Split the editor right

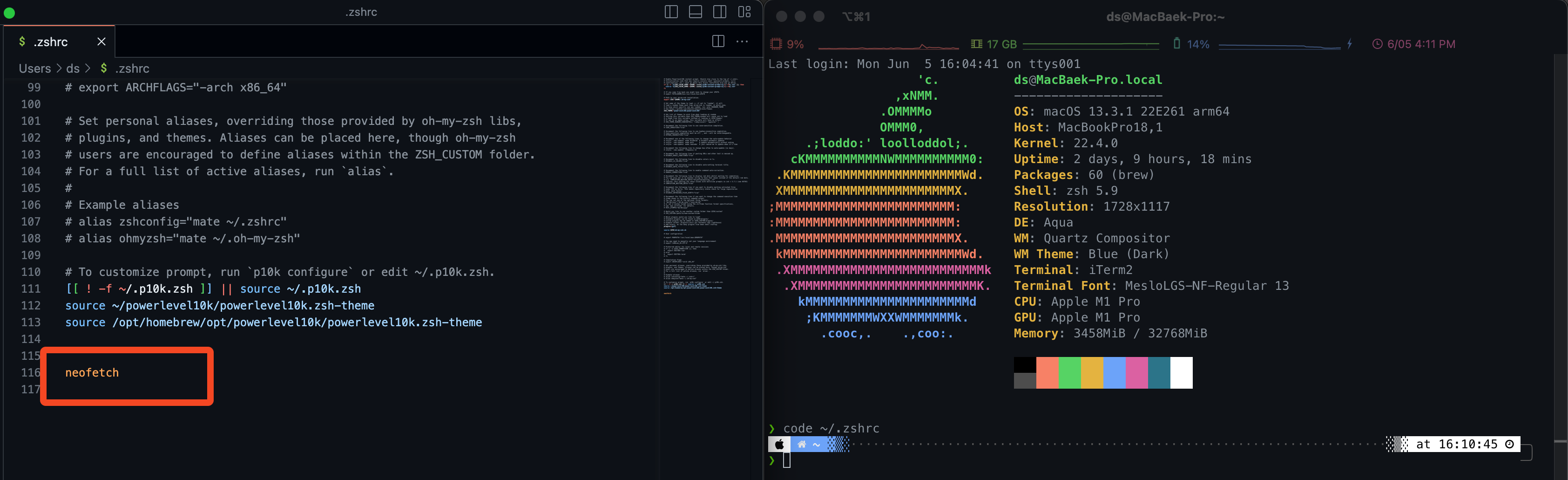[718, 41]
